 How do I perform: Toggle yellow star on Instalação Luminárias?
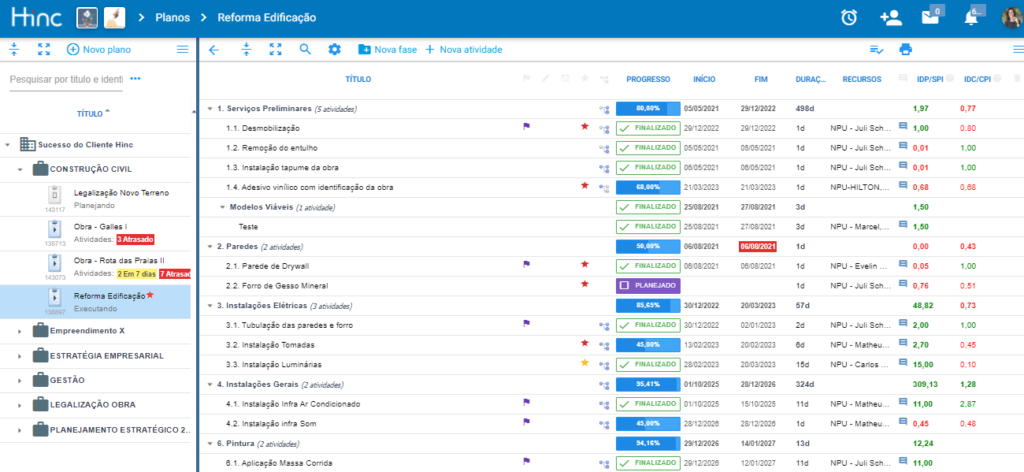(585, 363)
